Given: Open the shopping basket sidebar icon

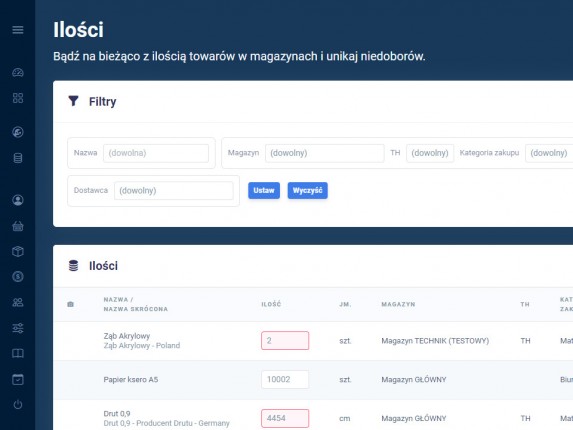Looking at the screenshot, I should point(18,226).
